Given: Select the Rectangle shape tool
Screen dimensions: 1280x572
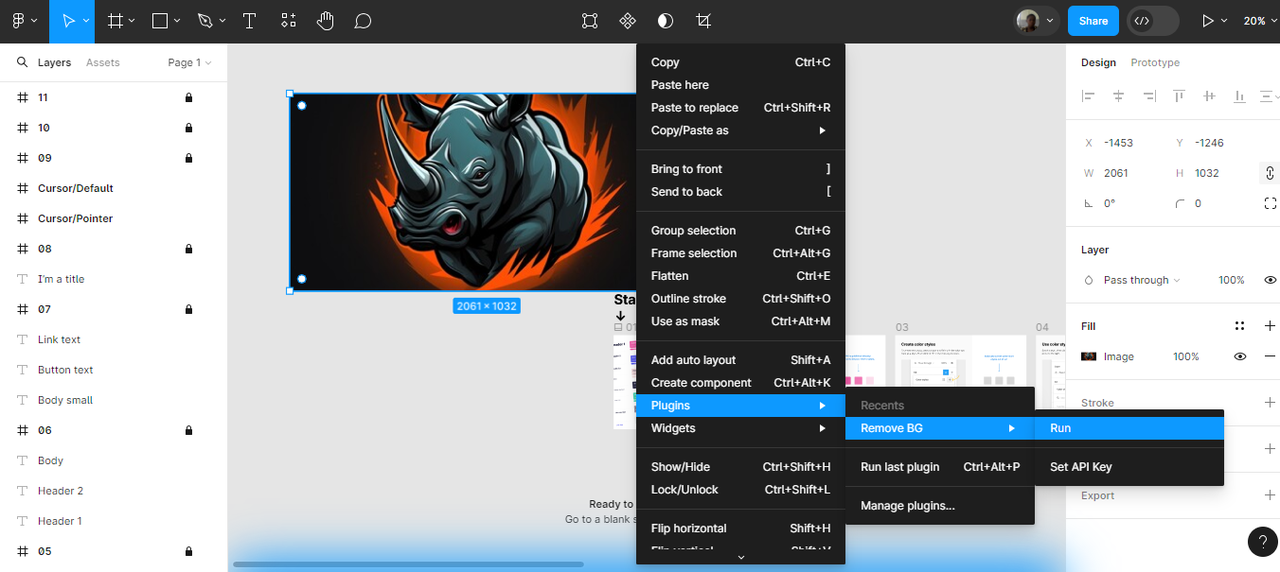Looking at the screenshot, I should point(160,21).
